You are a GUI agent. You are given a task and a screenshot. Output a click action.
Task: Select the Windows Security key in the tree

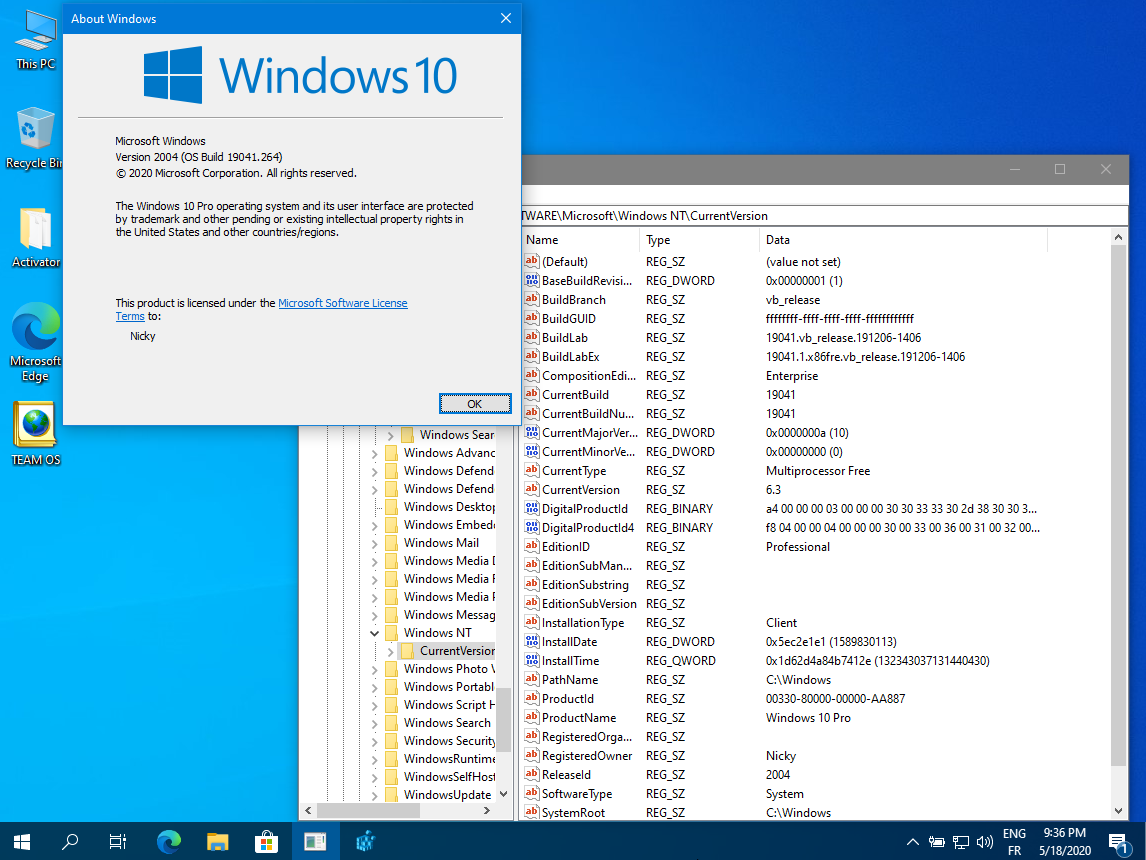tap(449, 741)
